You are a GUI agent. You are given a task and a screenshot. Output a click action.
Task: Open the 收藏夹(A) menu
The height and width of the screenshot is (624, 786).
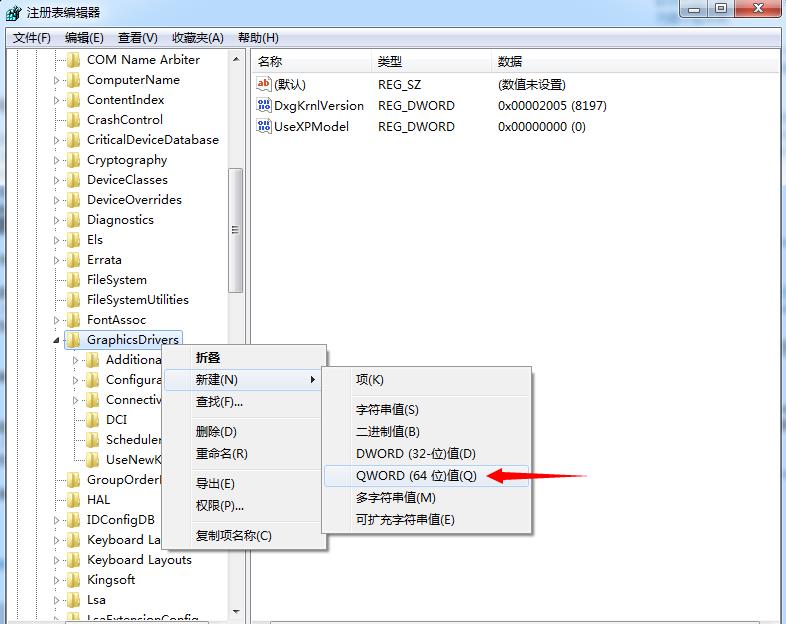[x=198, y=38]
